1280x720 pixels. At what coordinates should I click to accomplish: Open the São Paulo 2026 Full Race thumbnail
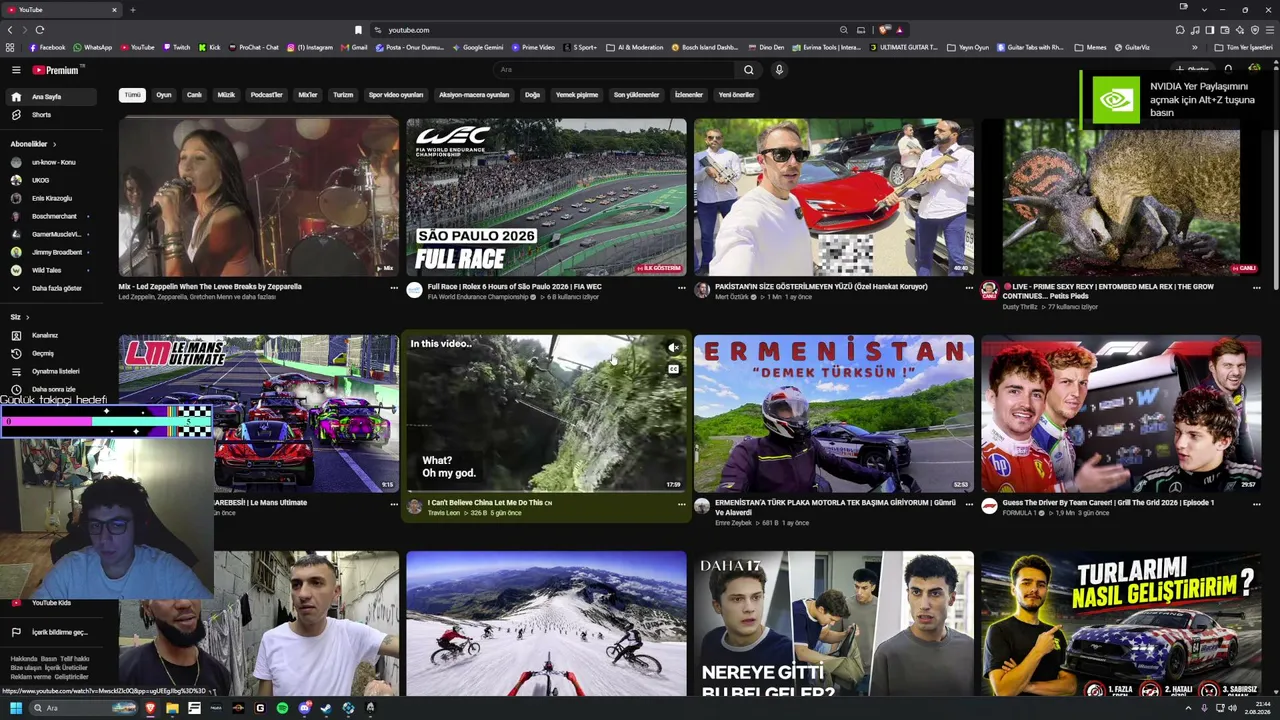[x=546, y=197]
